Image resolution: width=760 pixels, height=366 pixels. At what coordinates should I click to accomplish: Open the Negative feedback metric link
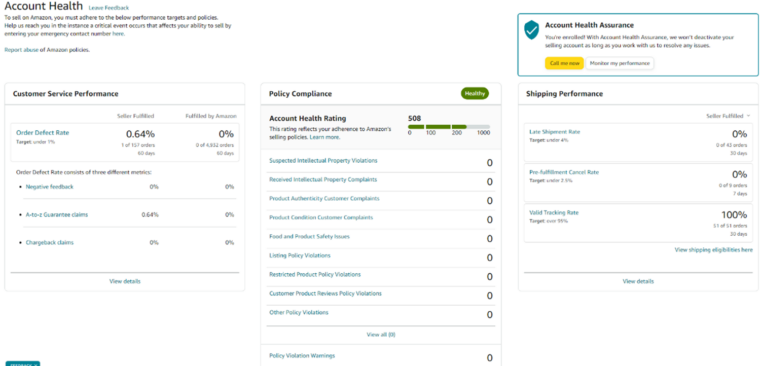[x=49, y=187]
